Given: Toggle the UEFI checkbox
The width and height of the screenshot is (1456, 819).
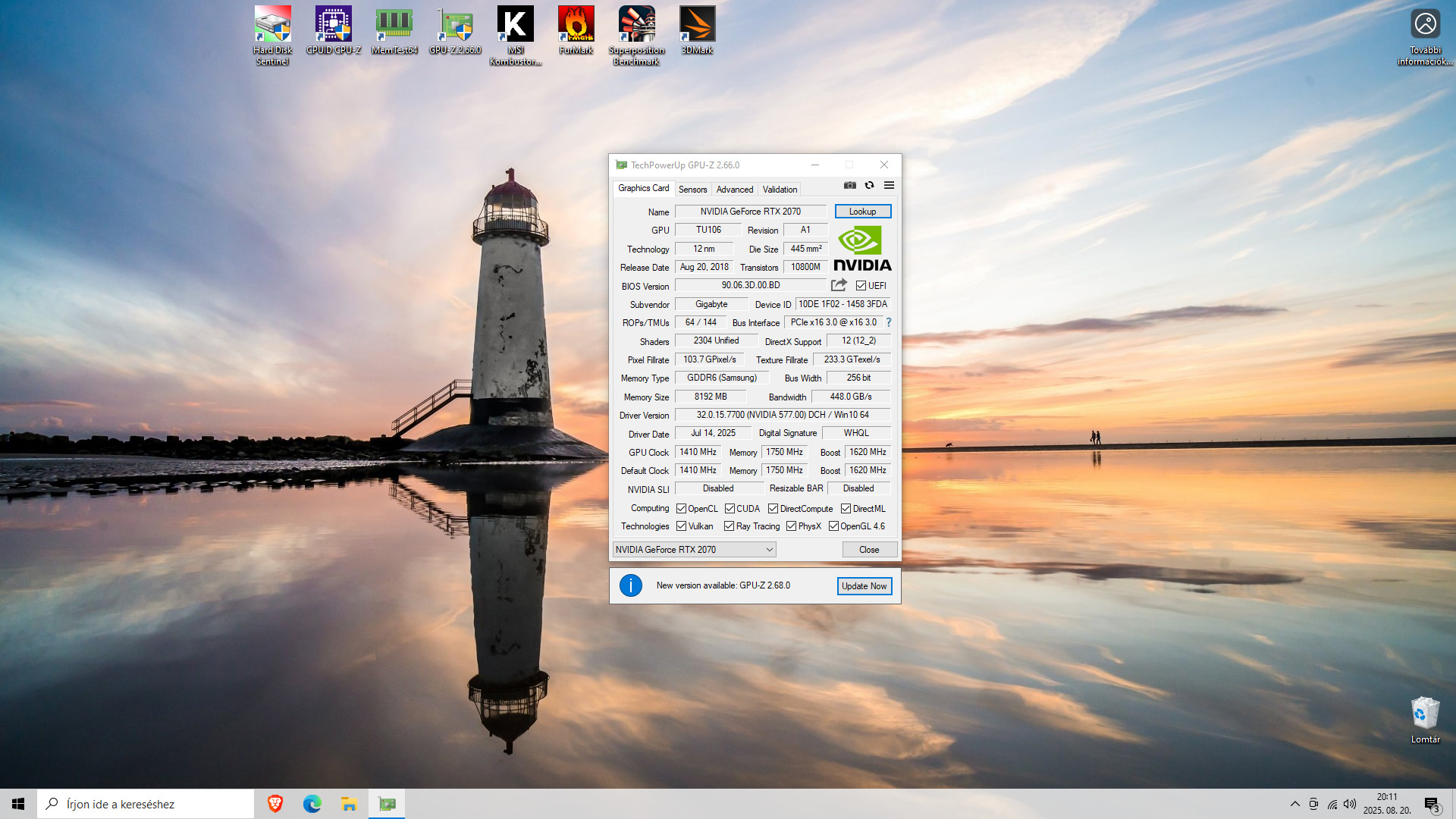Looking at the screenshot, I should (x=861, y=286).
